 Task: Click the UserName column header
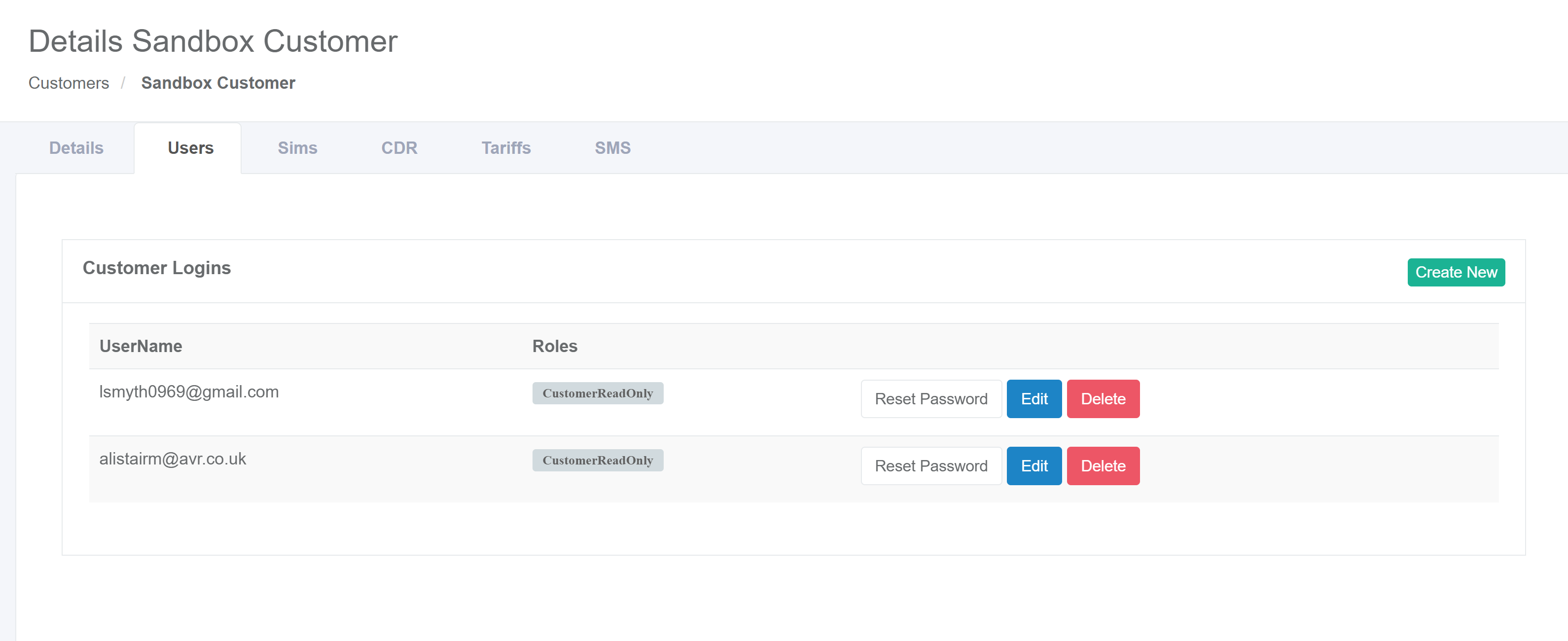pos(141,346)
